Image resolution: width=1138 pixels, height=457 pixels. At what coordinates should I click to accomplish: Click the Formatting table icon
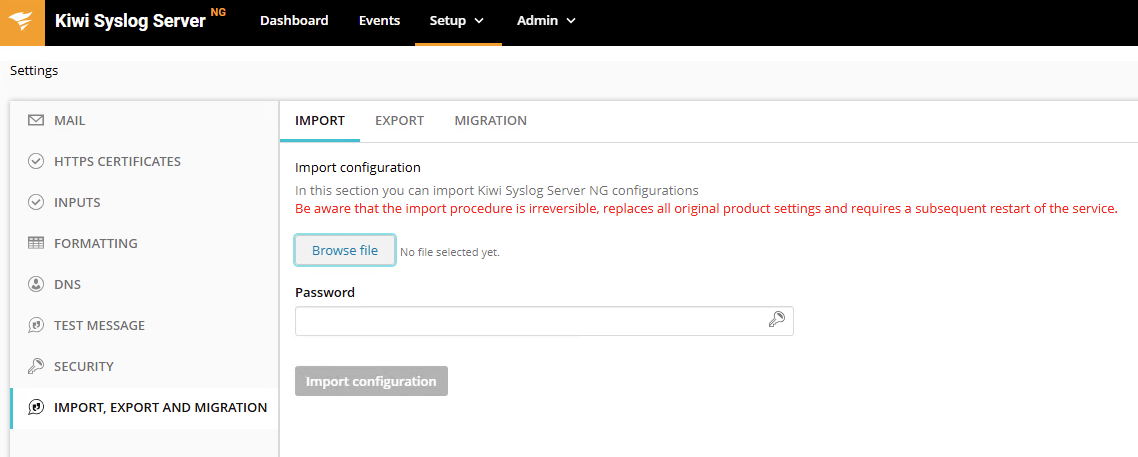tap(36, 243)
